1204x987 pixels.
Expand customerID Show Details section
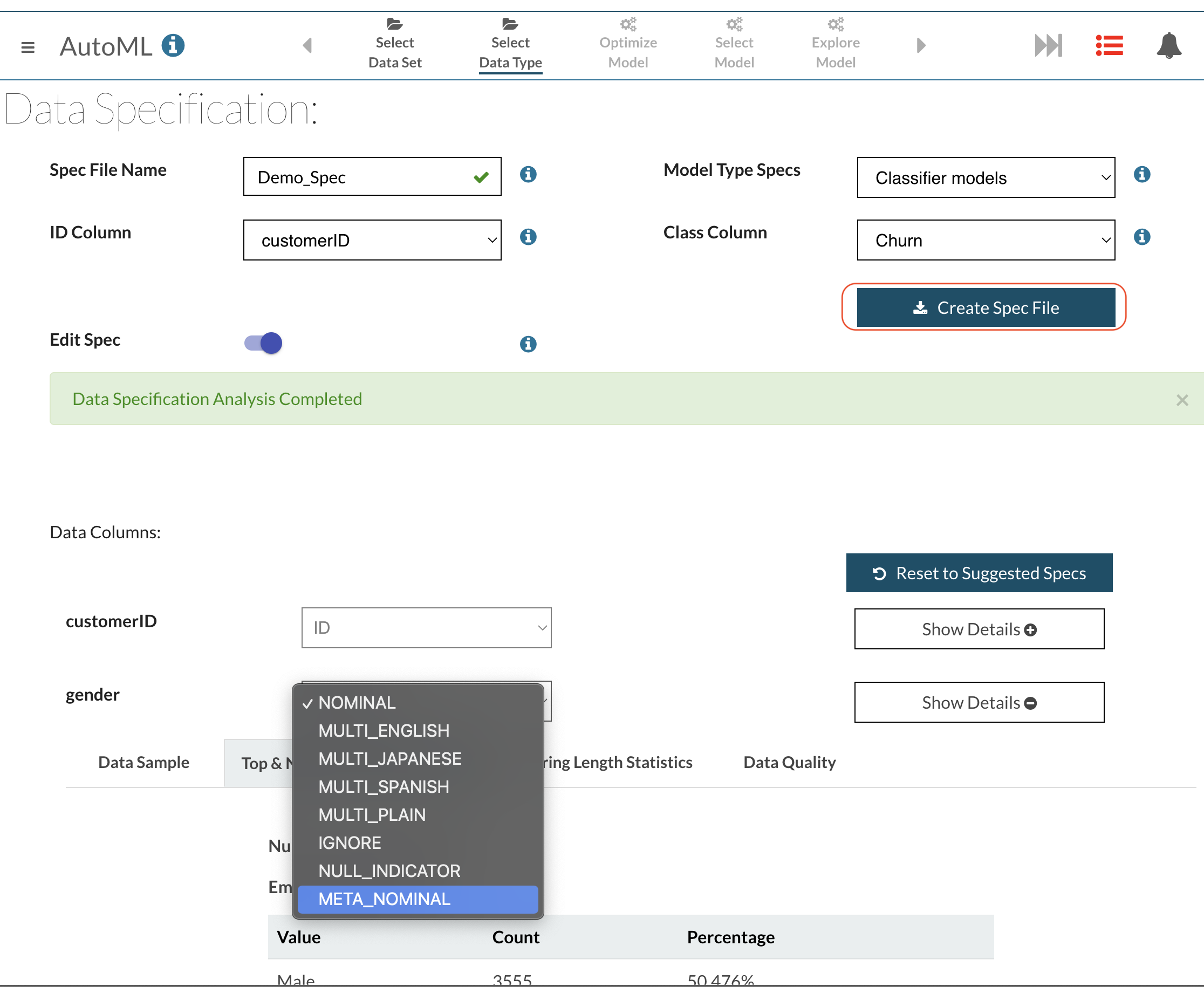pyautogui.click(x=979, y=629)
